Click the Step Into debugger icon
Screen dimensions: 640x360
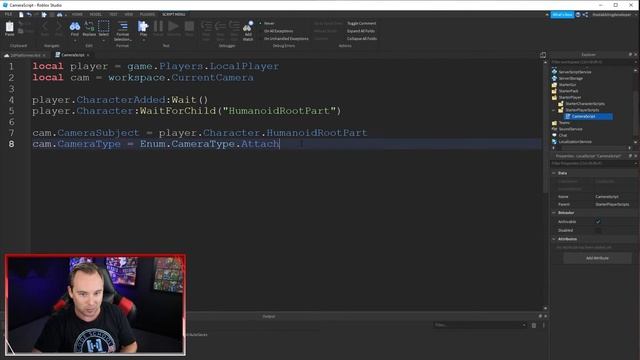[x=206, y=27]
